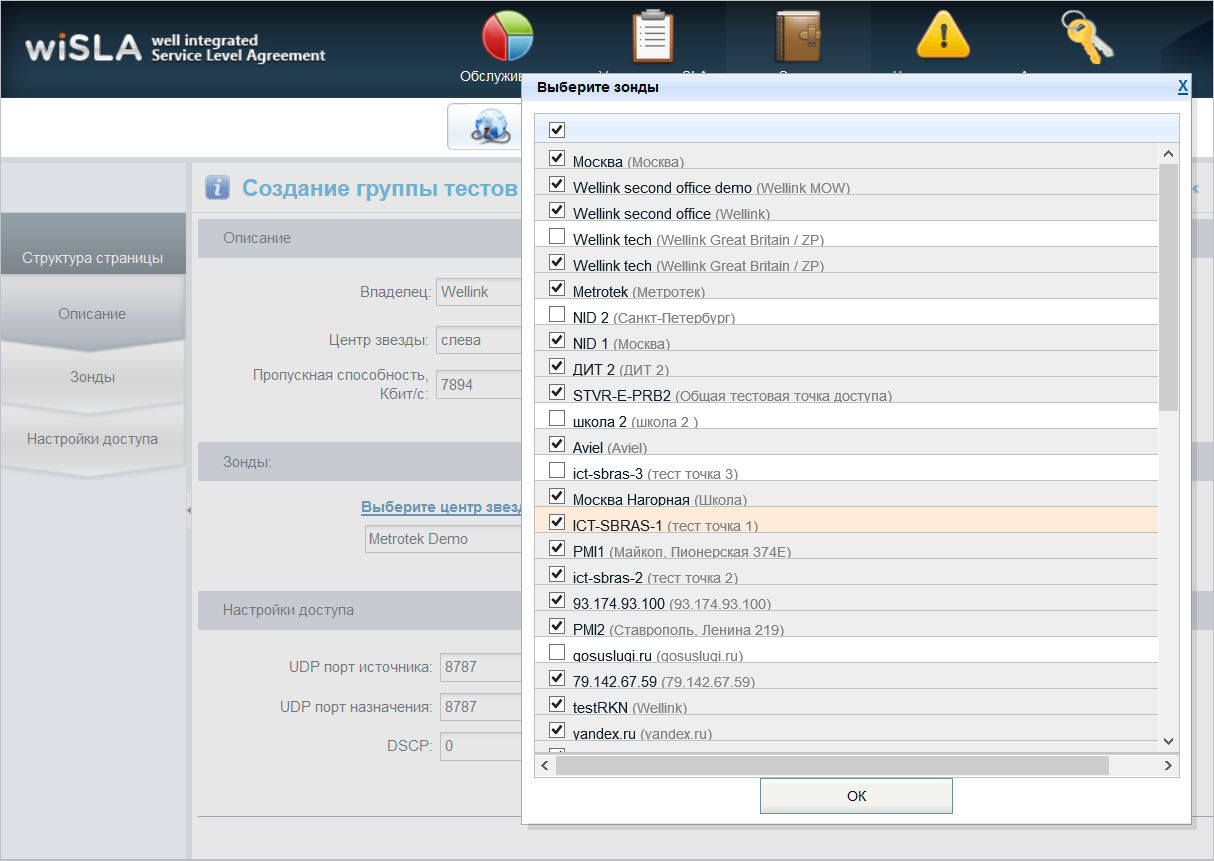Select the Москва Нагорная (Школа) row text

pos(660,500)
